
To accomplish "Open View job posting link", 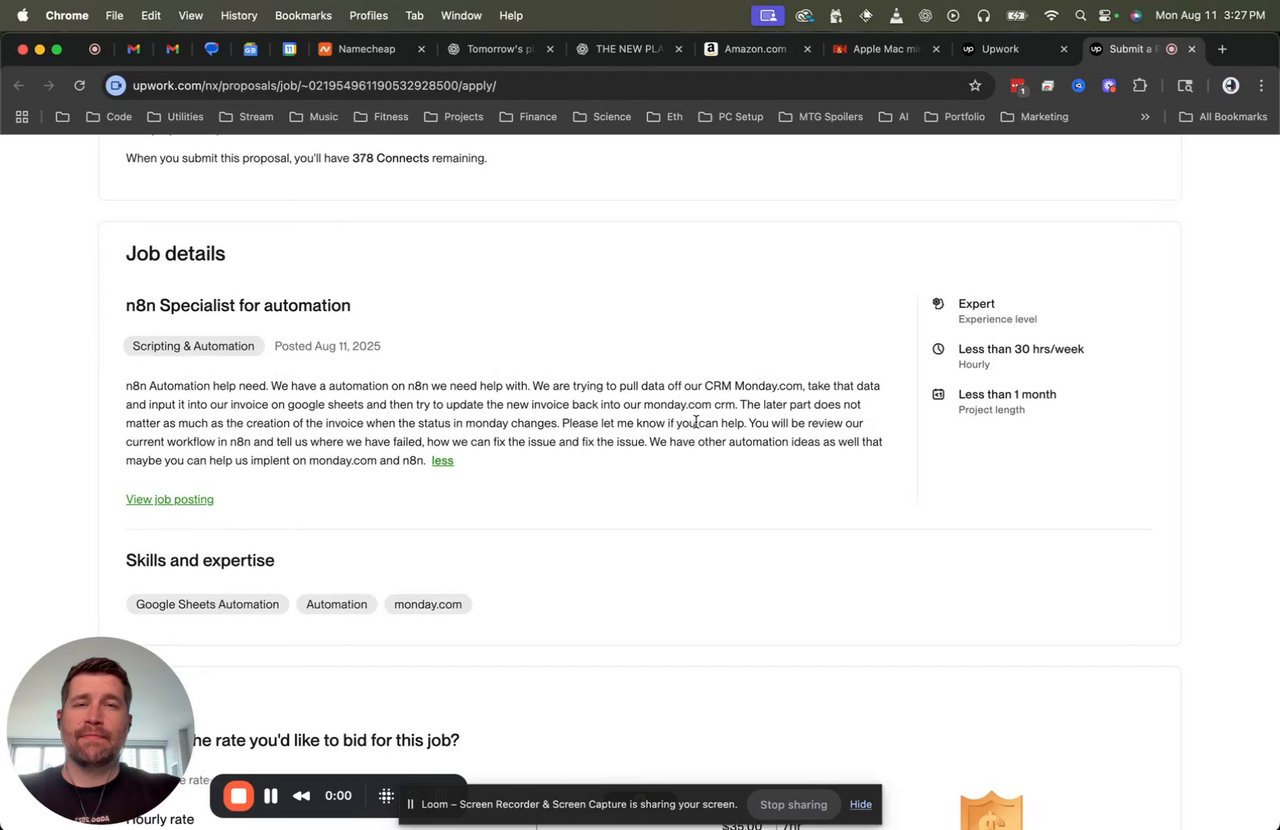I will point(170,499).
